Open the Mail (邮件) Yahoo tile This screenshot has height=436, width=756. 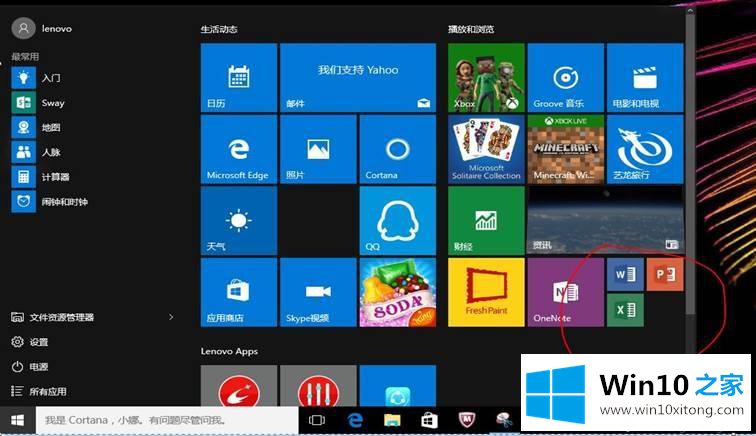pyautogui.click(x=358, y=78)
